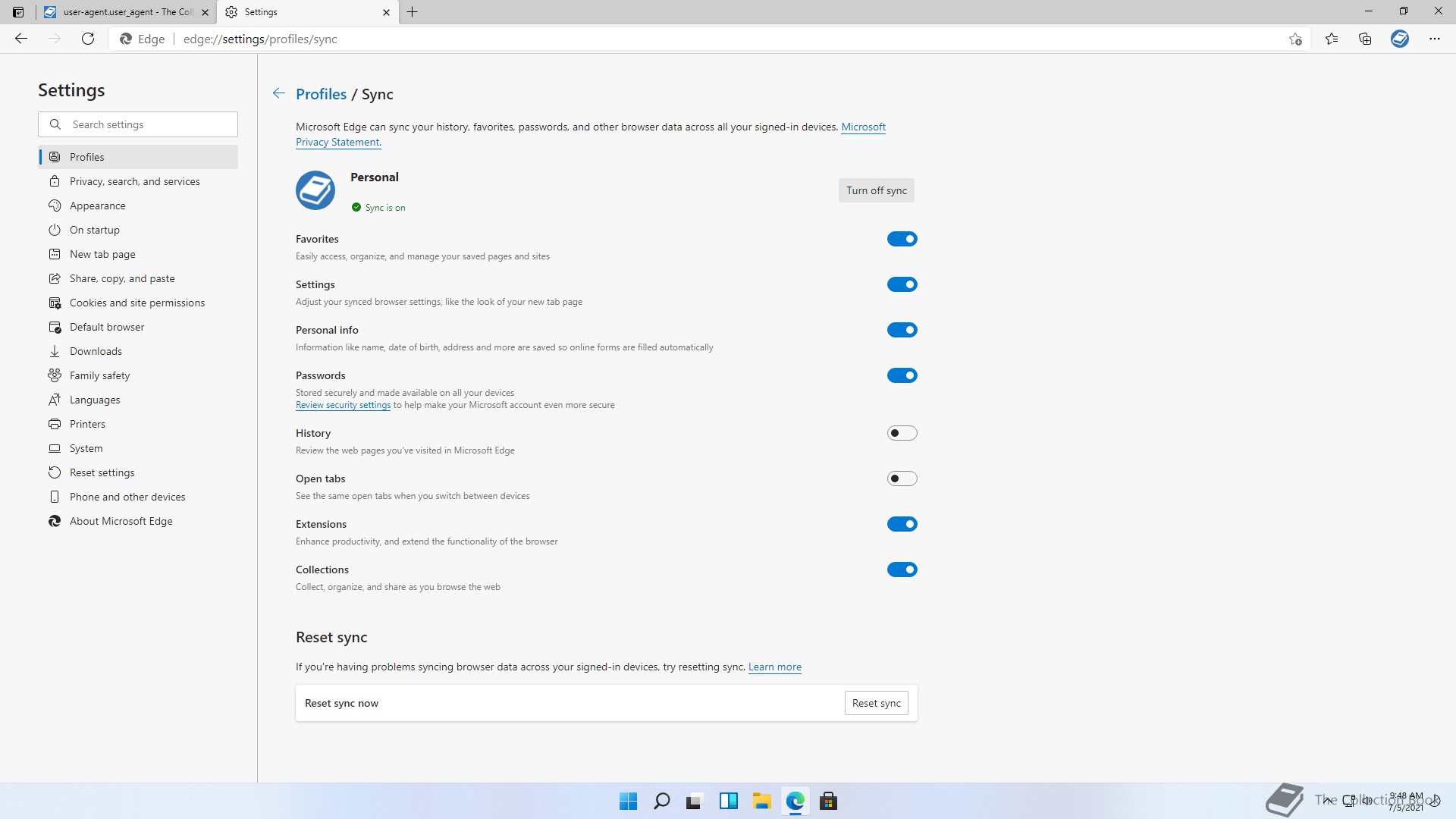Click Profiles breadcrumb link
The height and width of the screenshot is (819, 1456).
pos(321,94)
